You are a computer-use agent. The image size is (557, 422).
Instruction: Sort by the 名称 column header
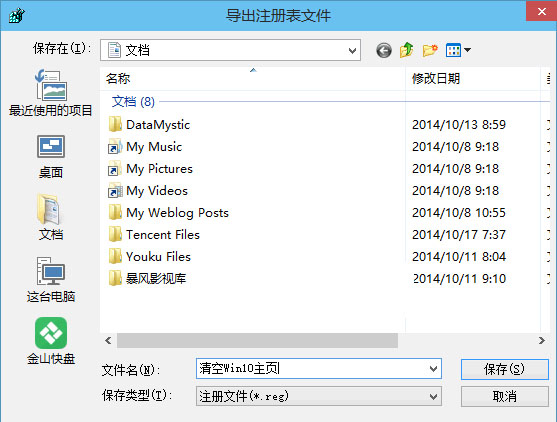click(x=252, y=79)
